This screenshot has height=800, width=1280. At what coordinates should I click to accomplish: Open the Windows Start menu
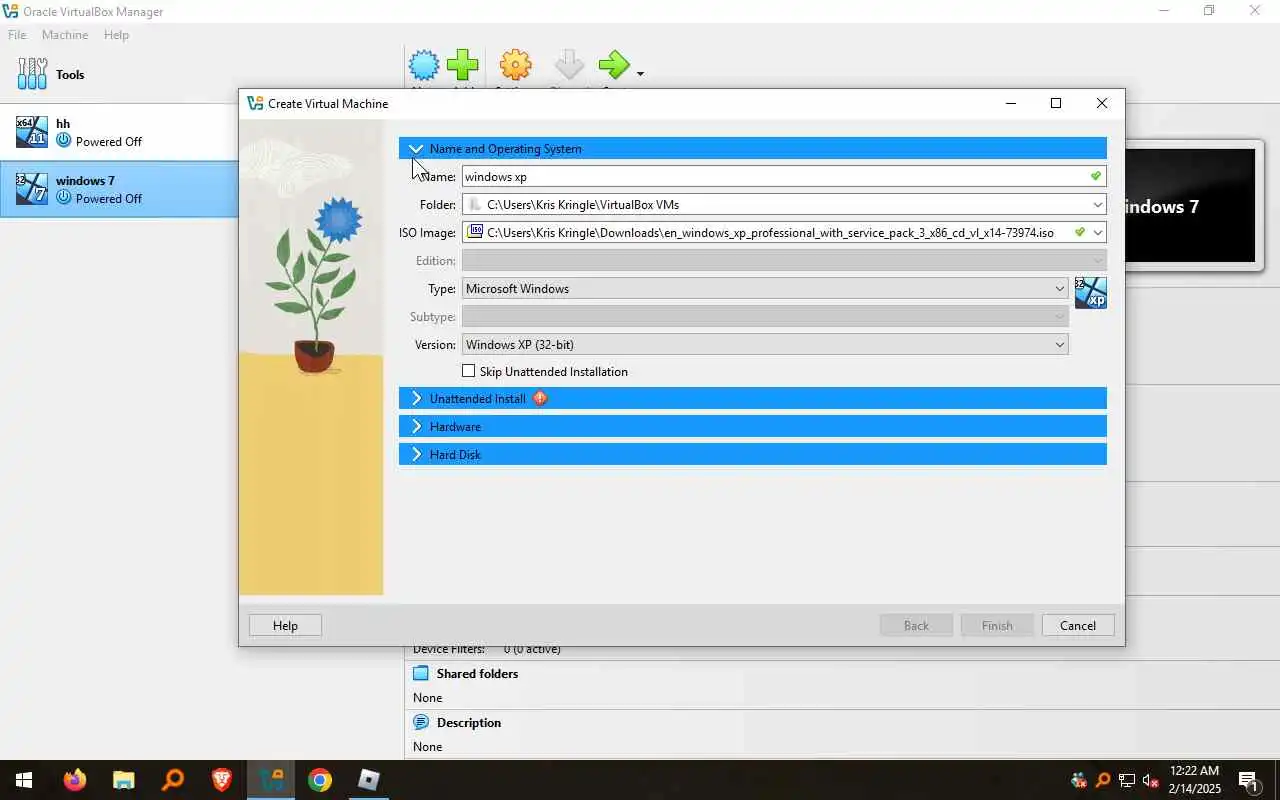(24, 780)
